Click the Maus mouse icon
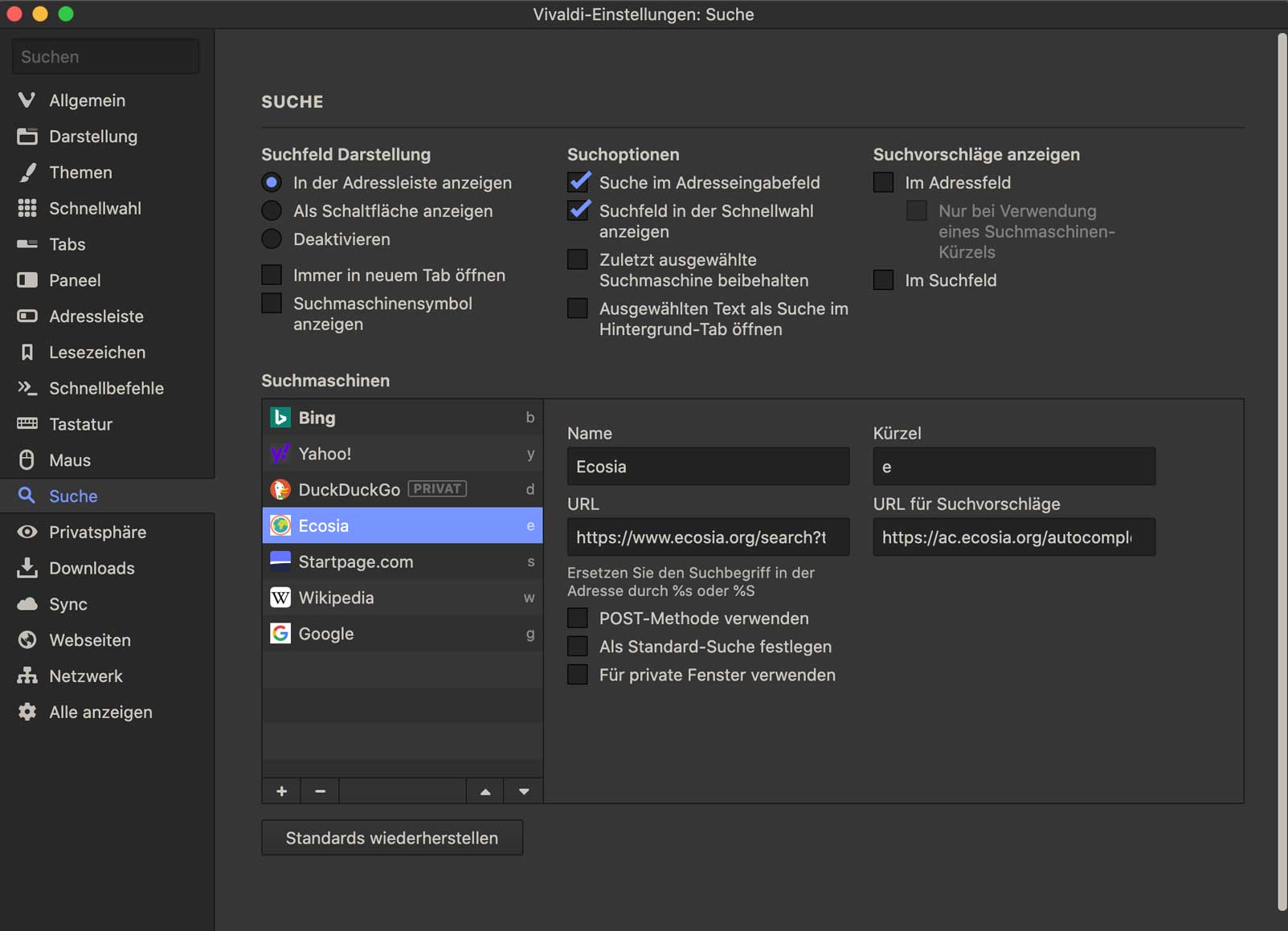This screenshot has width=1288, height=931. pos(27,459)
